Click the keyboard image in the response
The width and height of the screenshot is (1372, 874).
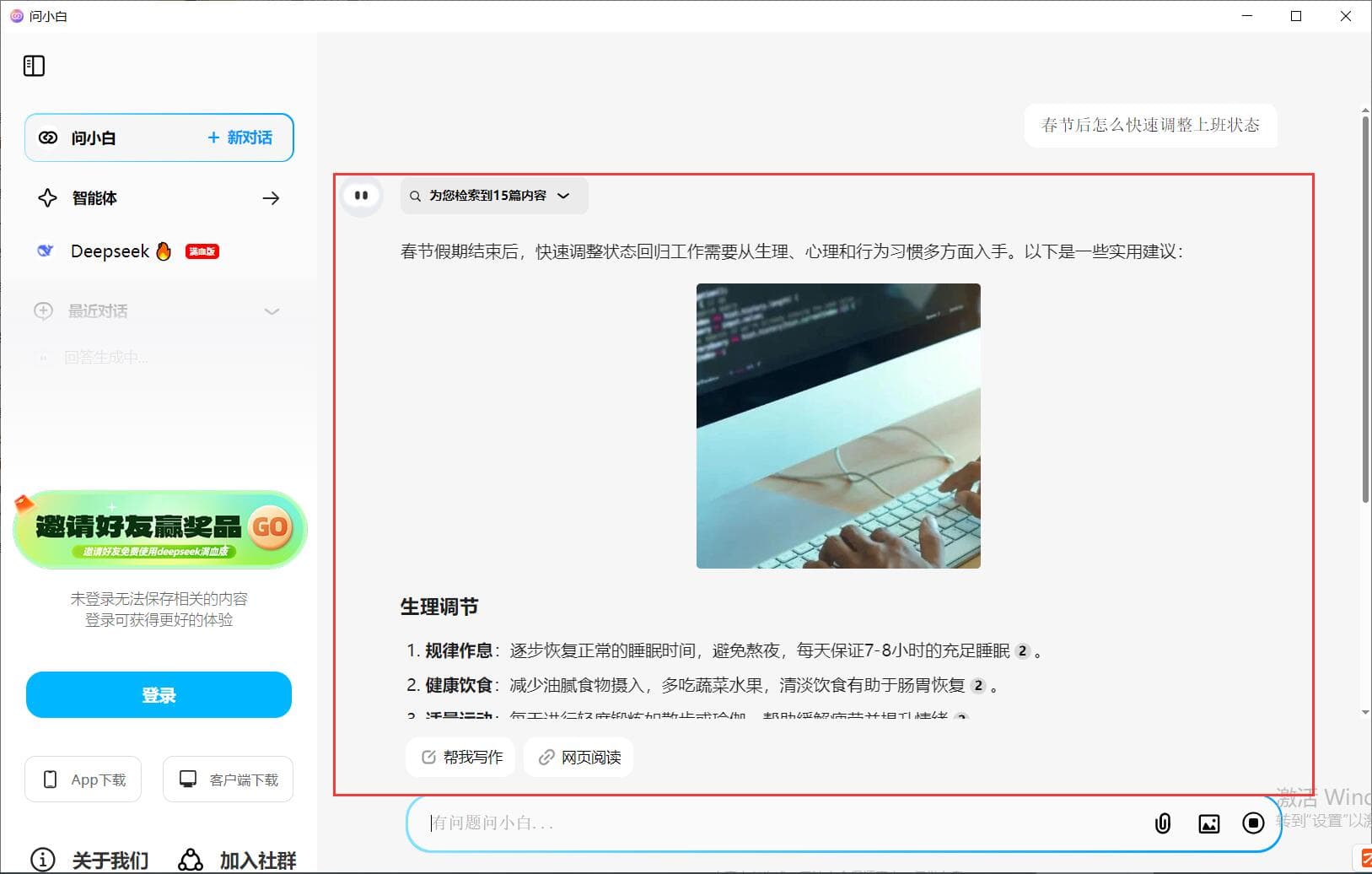[x=837, y=425]
